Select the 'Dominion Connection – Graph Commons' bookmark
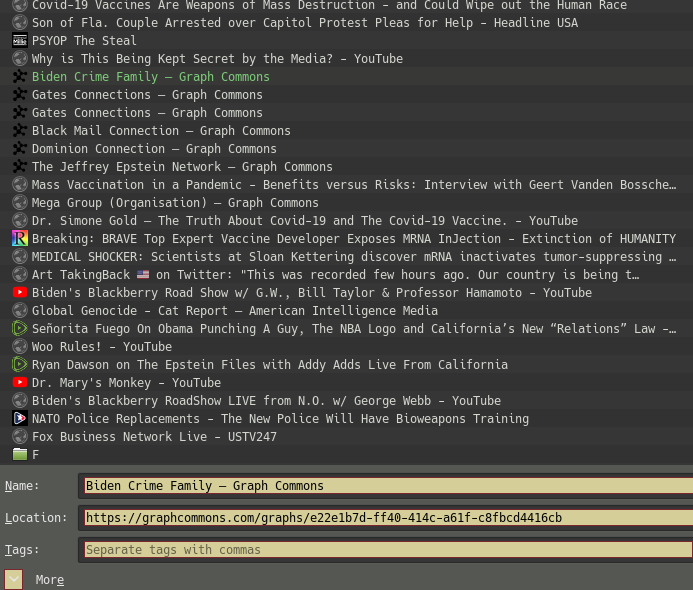 (x=346, y=148)
